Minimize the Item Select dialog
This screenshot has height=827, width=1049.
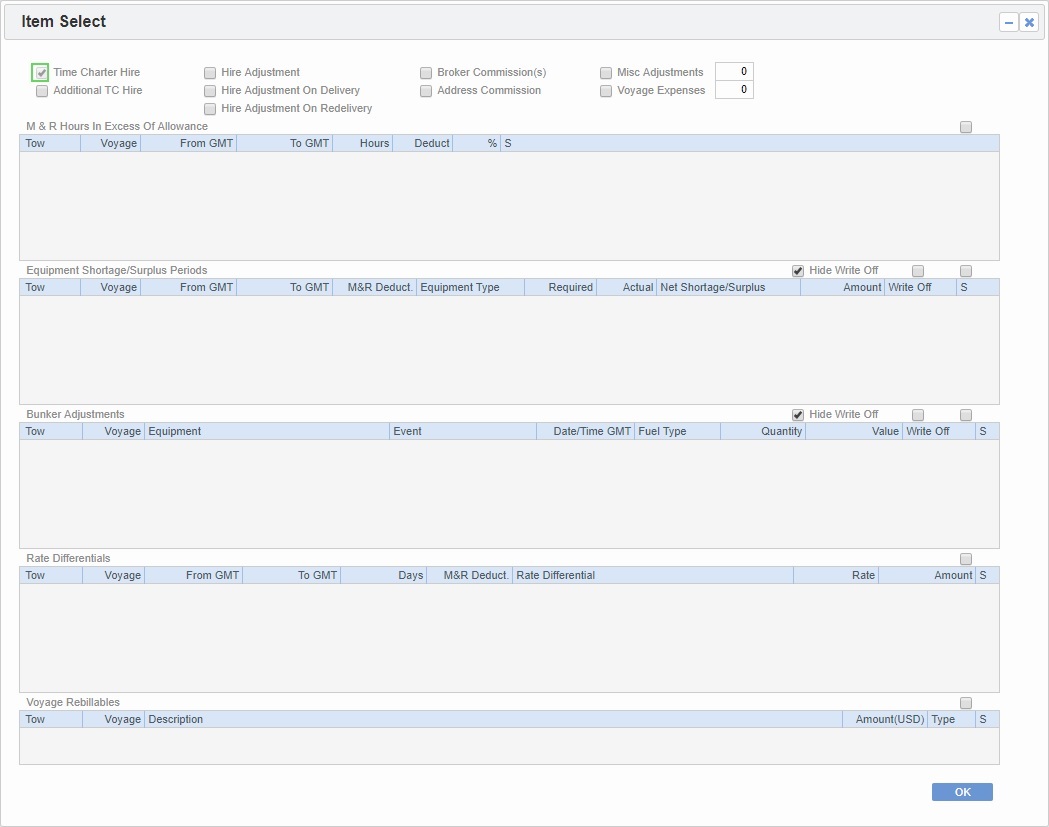(1011, 21)
